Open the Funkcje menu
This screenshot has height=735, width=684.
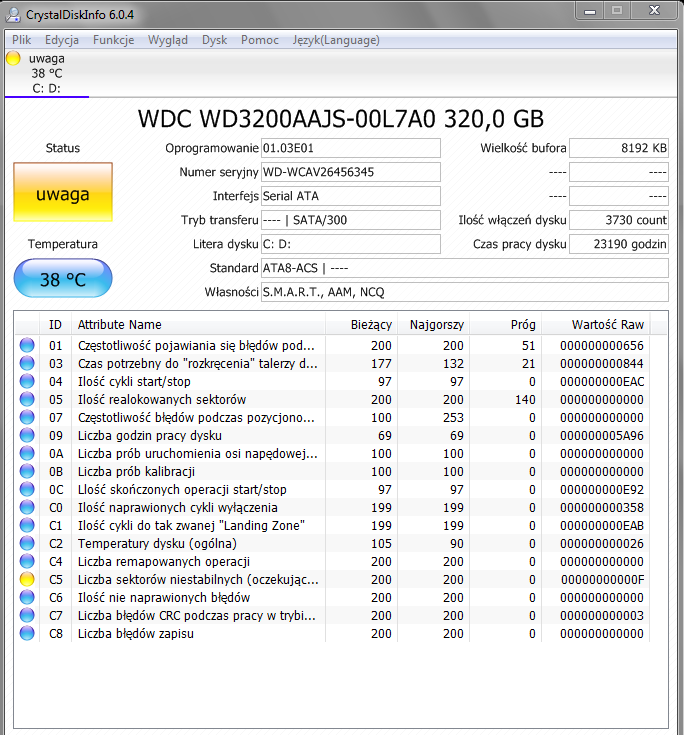click(x=113, y=40)
